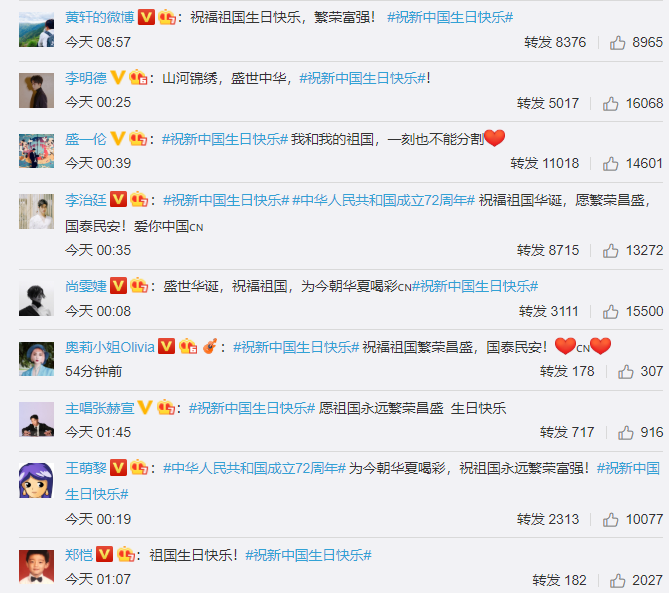Like 盛一伦's post showing 14601 likes
The height and width of the screenshot is (593, 669).
(611, 164)
